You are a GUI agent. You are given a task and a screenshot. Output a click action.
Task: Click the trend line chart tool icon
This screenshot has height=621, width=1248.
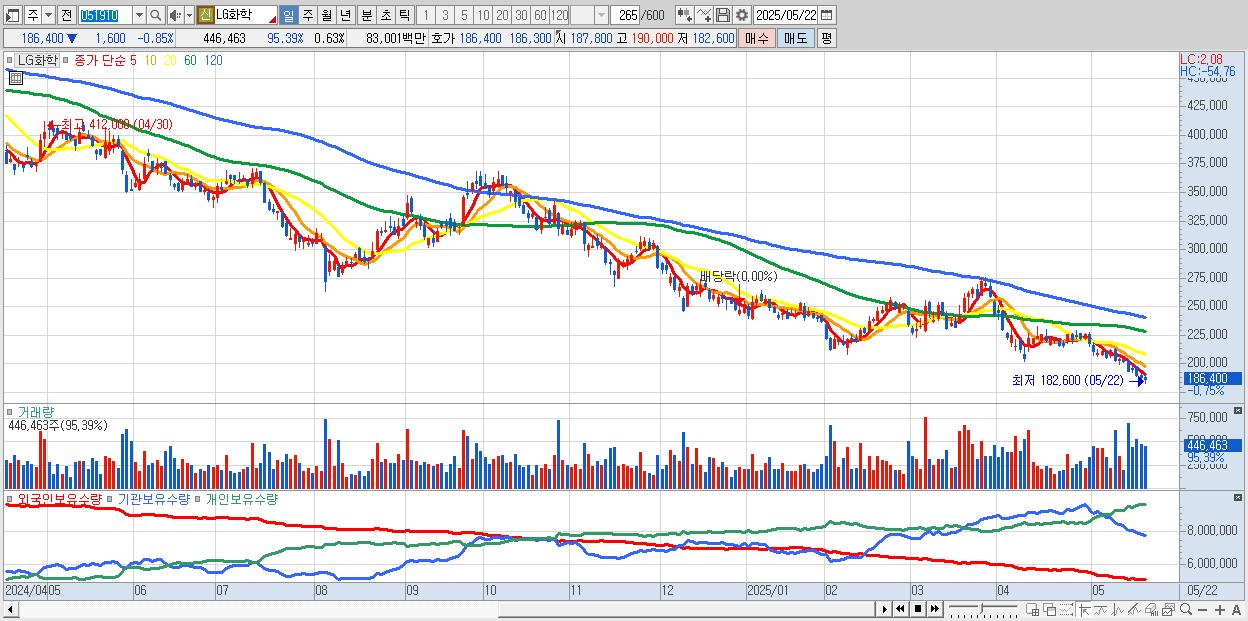1102,610
